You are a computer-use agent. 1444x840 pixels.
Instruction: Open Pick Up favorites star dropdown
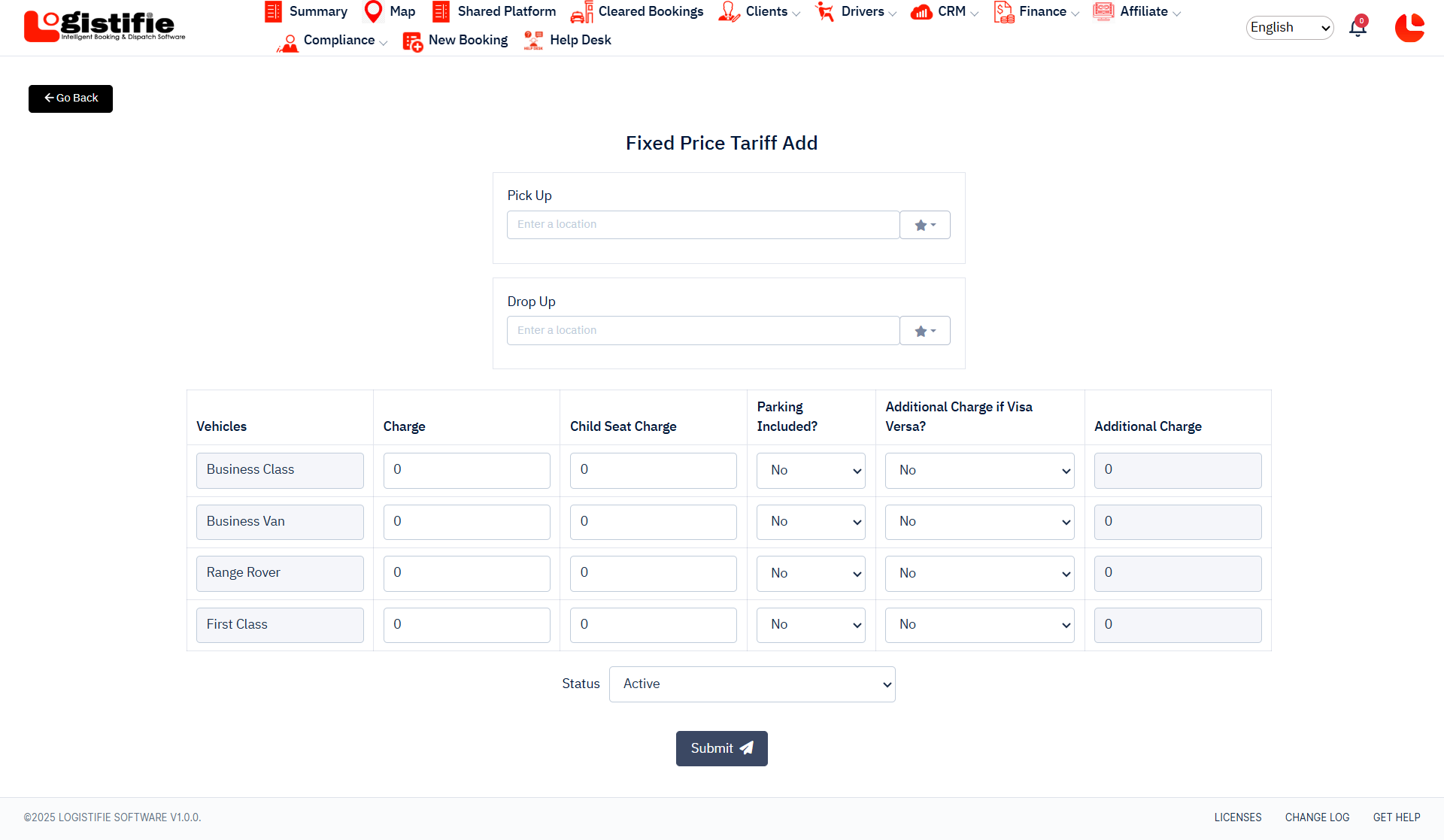tap(925, 225)
